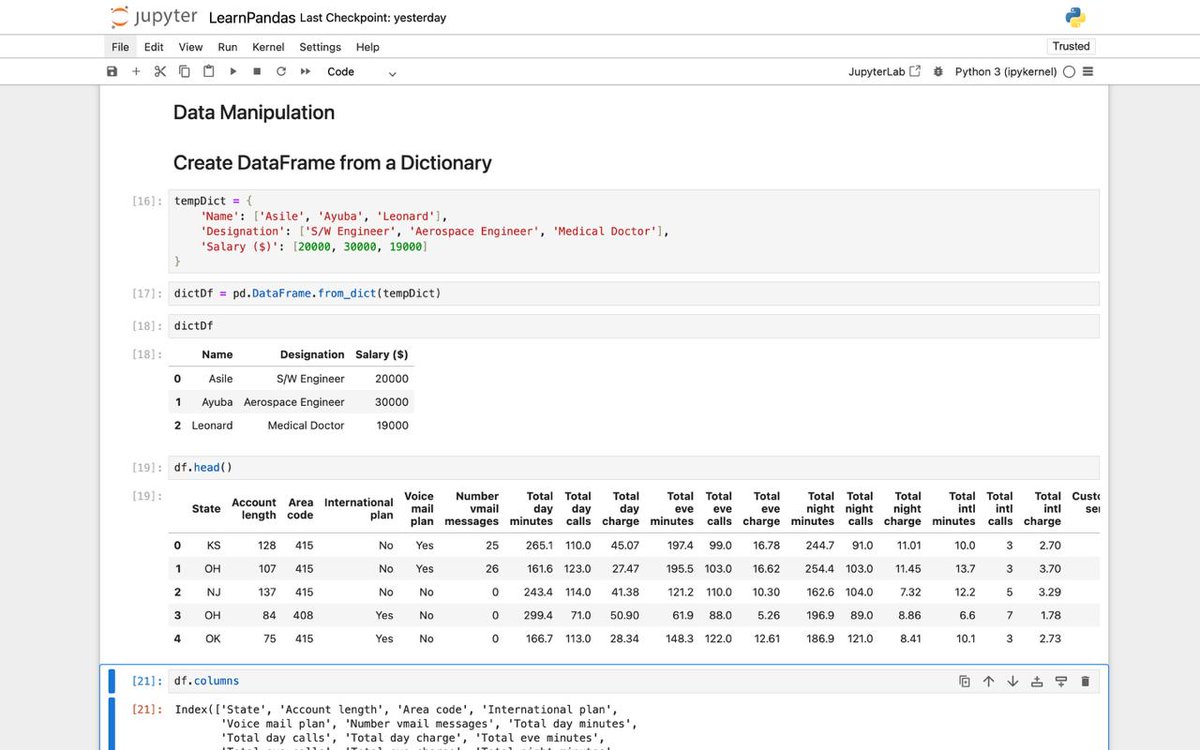The height and width of the screenshot is (750, 1200).
Task: Restart kernel and run all cells
Action: [x=305, y=72]
